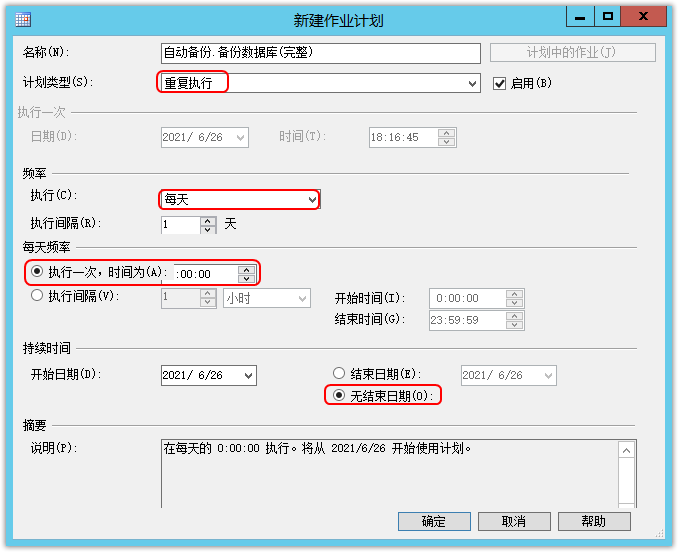Increase the 执行一次 time with up spinner

pyautogui.click(x=246, y=270)
